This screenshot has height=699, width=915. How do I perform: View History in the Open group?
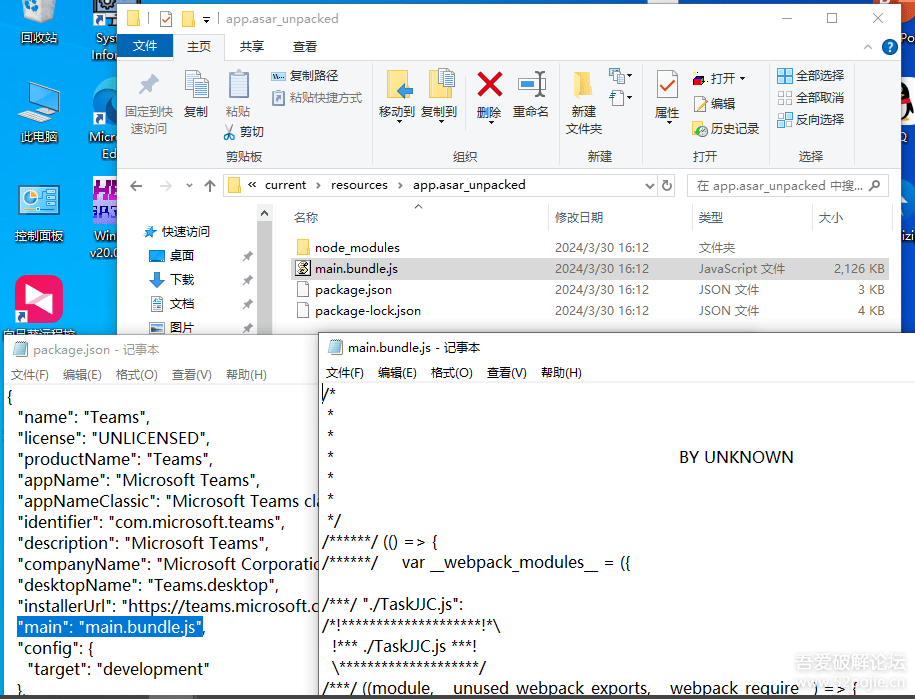coord(725,129)
